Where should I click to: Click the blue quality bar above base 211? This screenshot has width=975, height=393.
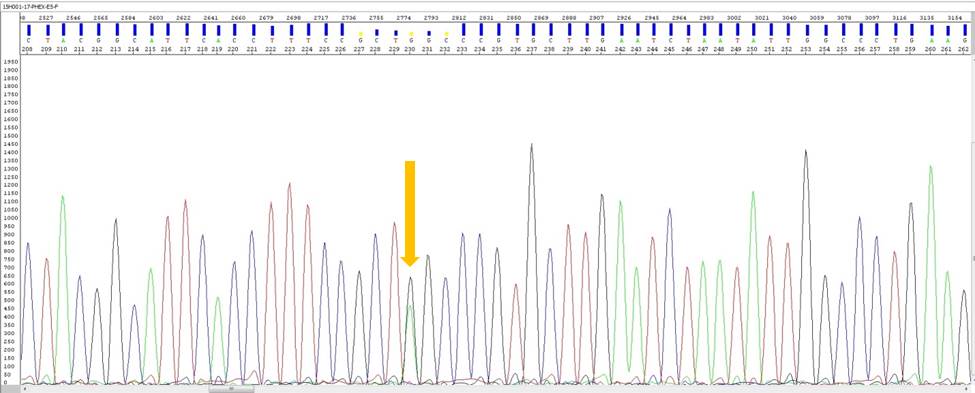[81, 30]
